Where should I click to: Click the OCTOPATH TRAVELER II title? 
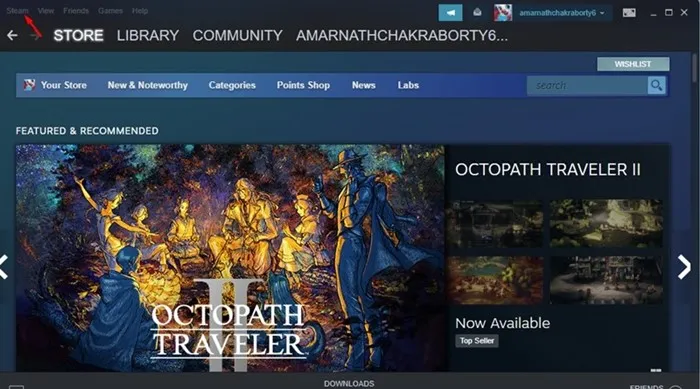(548, 169)
